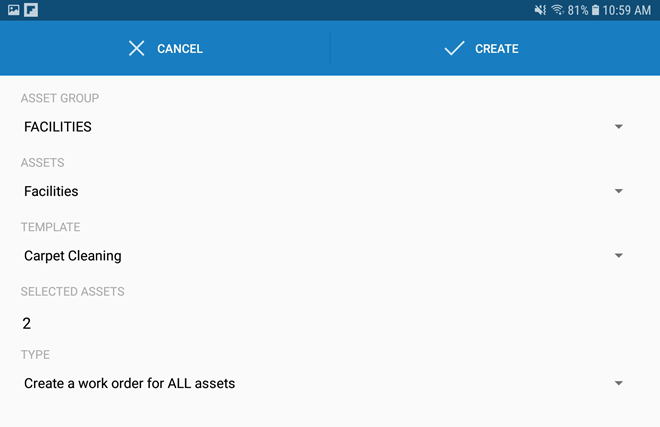Tap the selected assets count 2
The image size is (660, 427).
pos(27,323)
